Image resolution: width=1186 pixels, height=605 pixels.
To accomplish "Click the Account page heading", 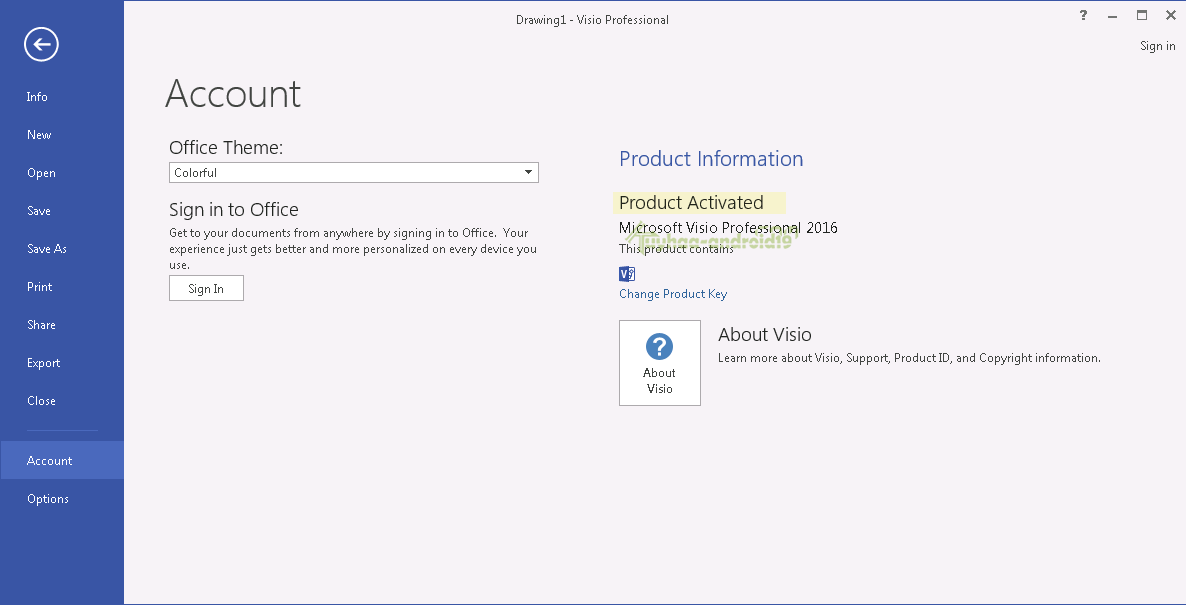I will [x=233, y=94].
